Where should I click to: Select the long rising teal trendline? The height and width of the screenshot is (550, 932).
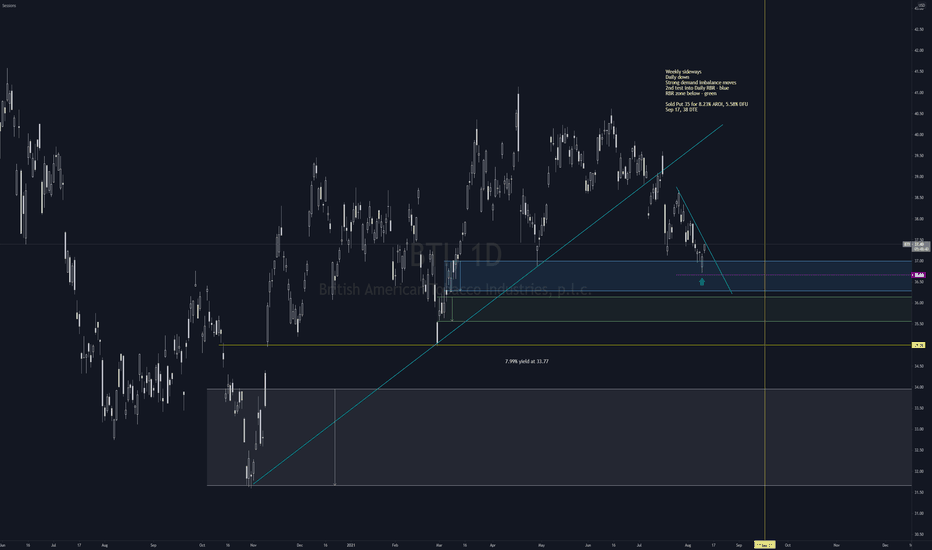487,305
